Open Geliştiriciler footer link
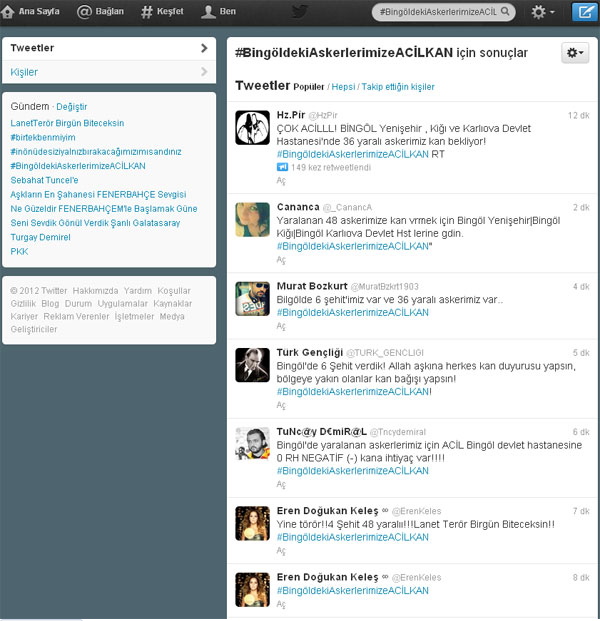Viewport: 600px width, 621px height. pos(34,329)
